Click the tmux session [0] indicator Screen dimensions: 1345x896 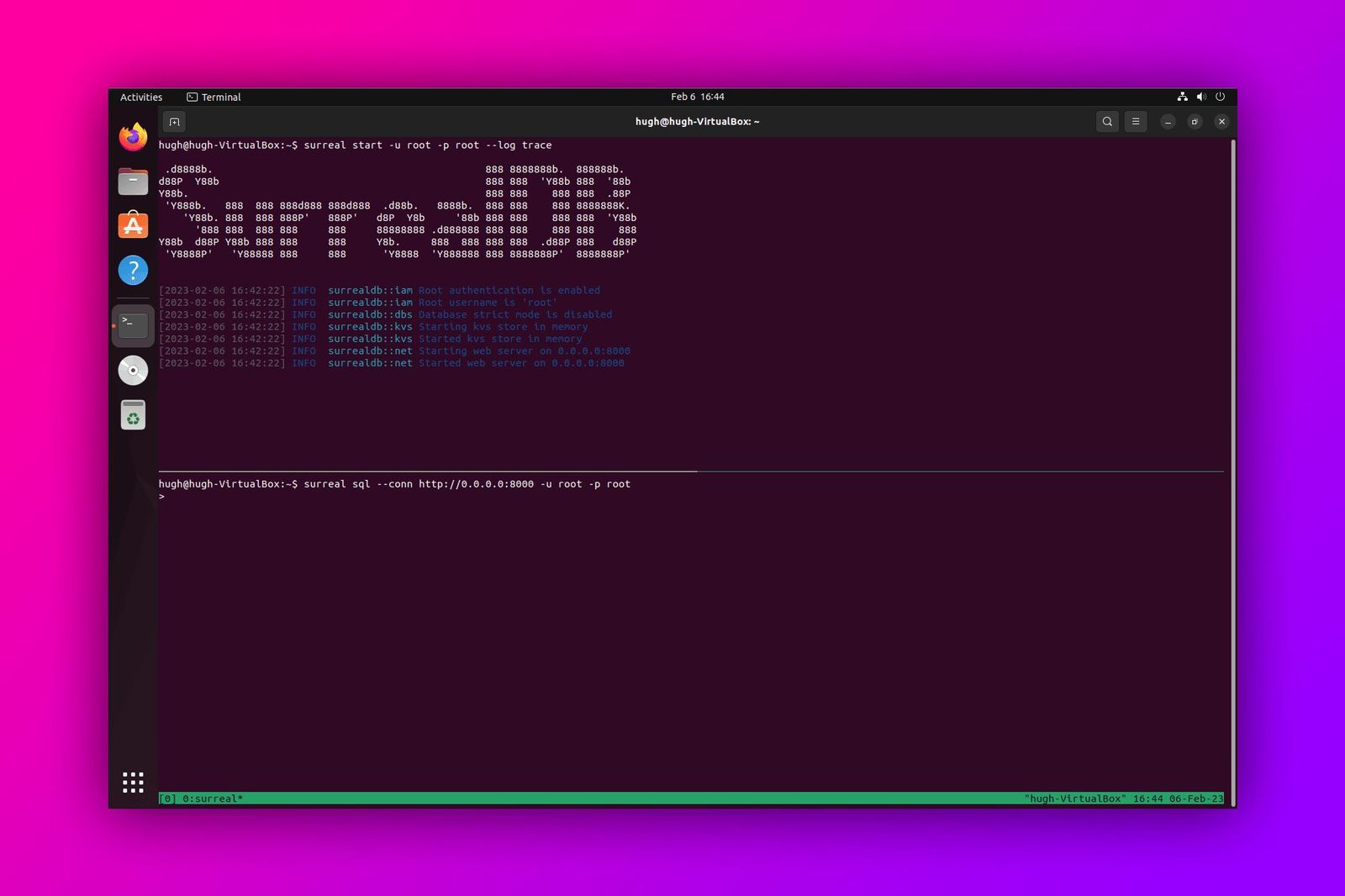(167, 798)
